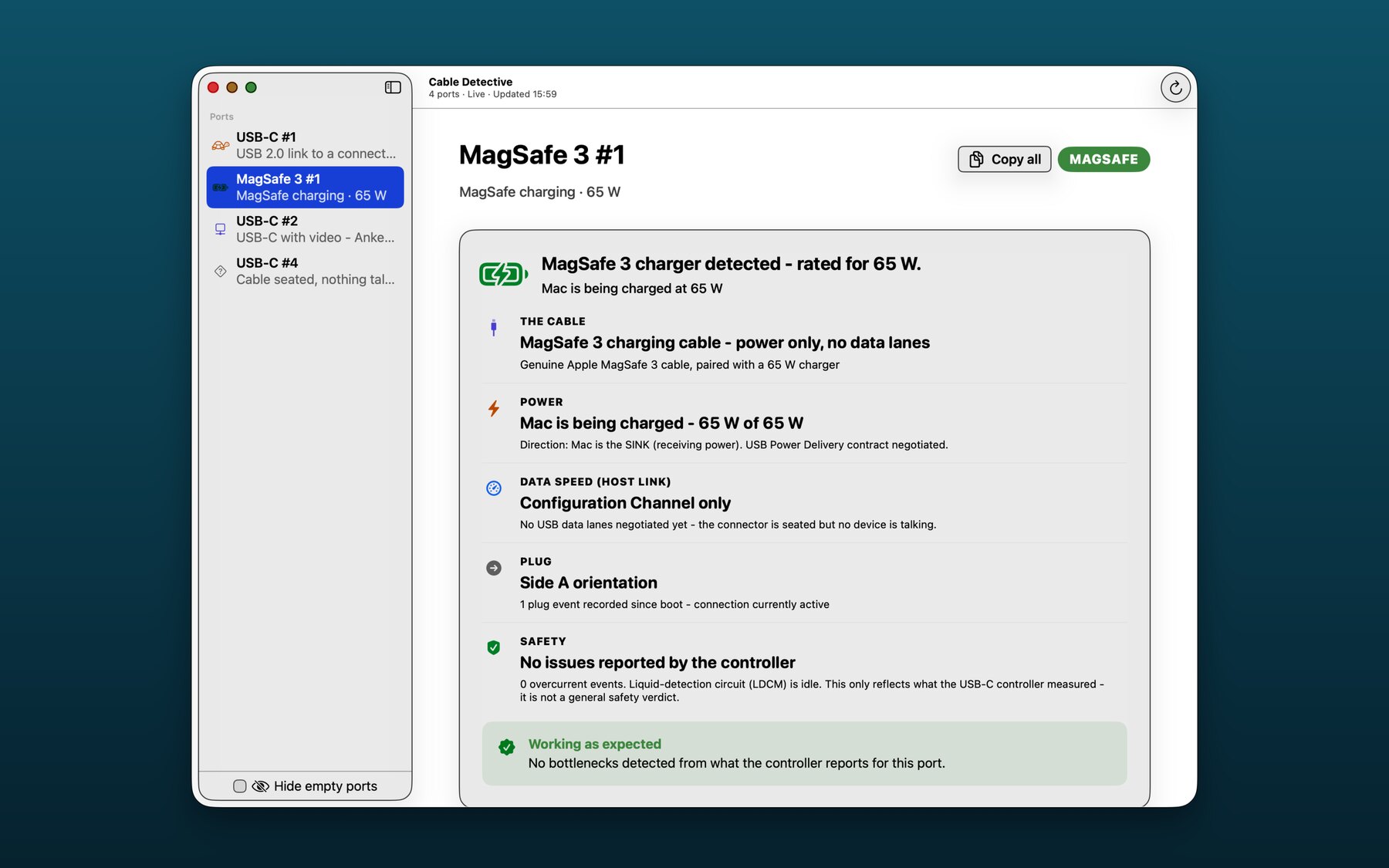The height and width of the screenshot is (868, 1389).
Task: Click the green MAGSAFE badge
Action: pos(1103,159)
